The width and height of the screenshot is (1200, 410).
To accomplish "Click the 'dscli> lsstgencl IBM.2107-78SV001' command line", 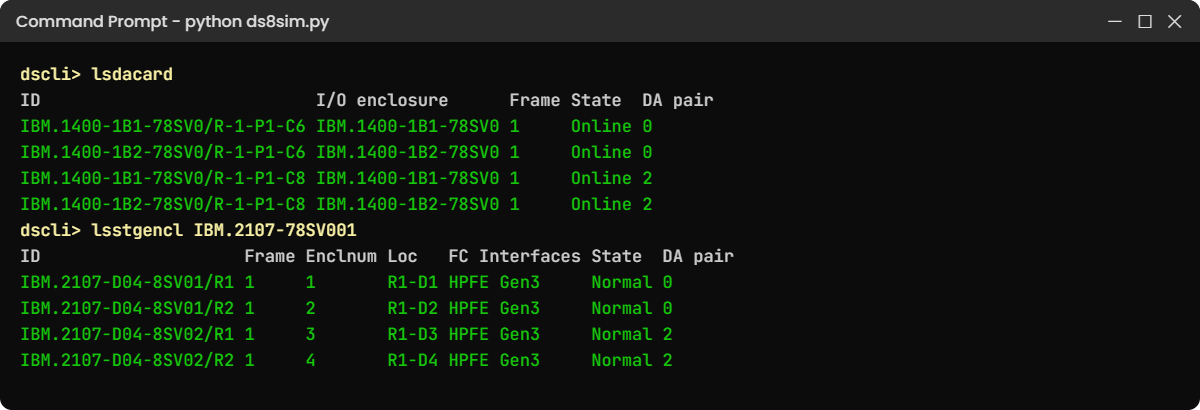I will (x=188, y=230).
